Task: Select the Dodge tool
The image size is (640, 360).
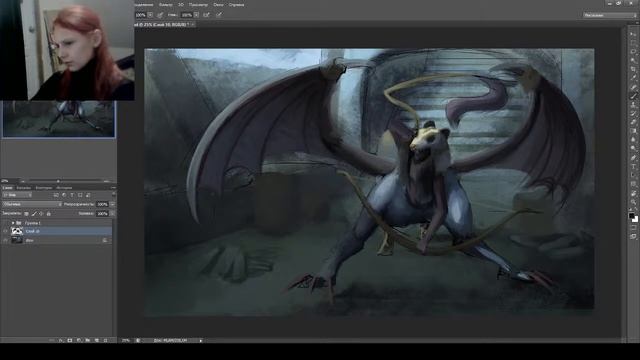Action: click(x=633, y=149)
